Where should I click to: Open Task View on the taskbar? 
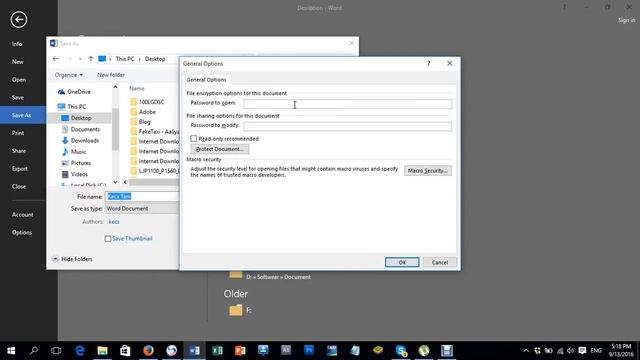(x=56, y=351)
